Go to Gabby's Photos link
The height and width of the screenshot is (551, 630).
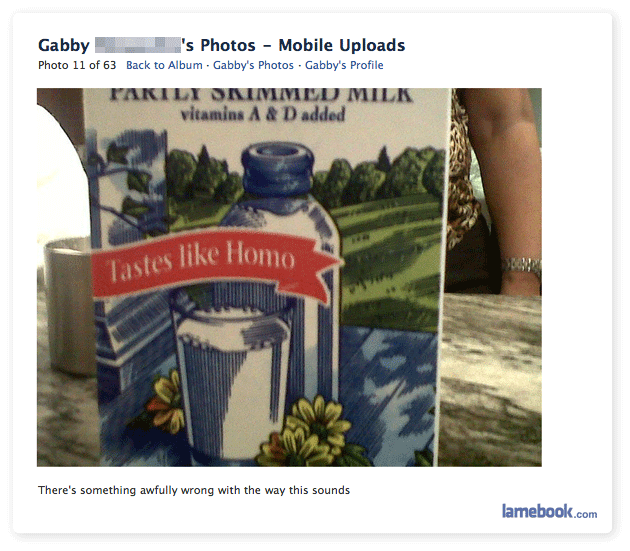pos(253,65)
